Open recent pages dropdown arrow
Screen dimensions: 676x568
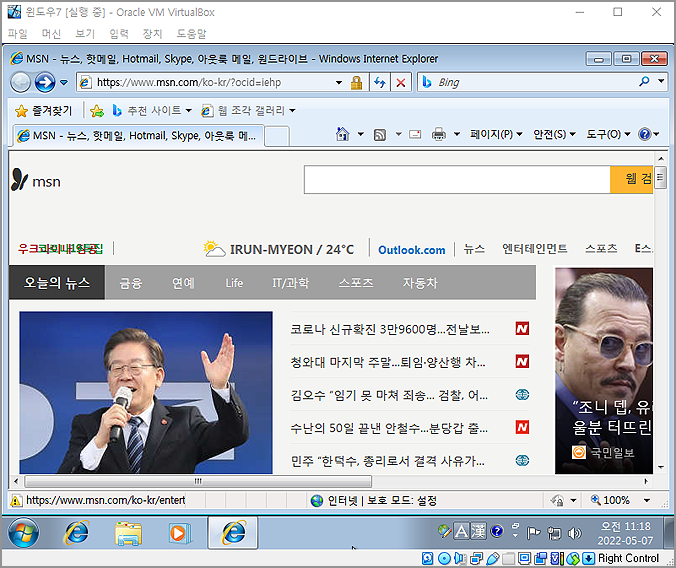pos(64,82)
